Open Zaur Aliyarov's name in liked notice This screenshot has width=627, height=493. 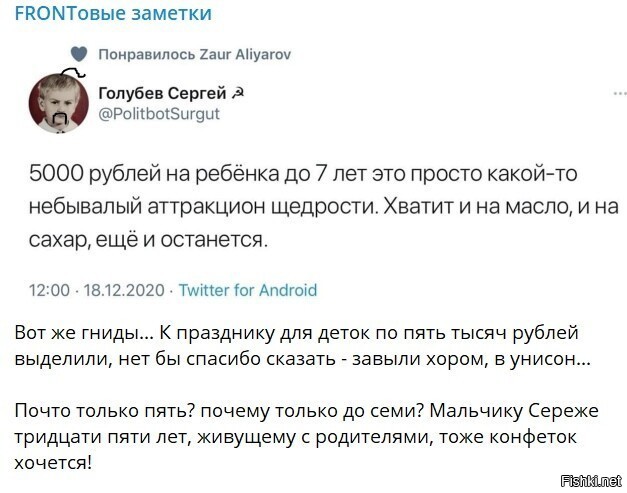click(245, 54)
